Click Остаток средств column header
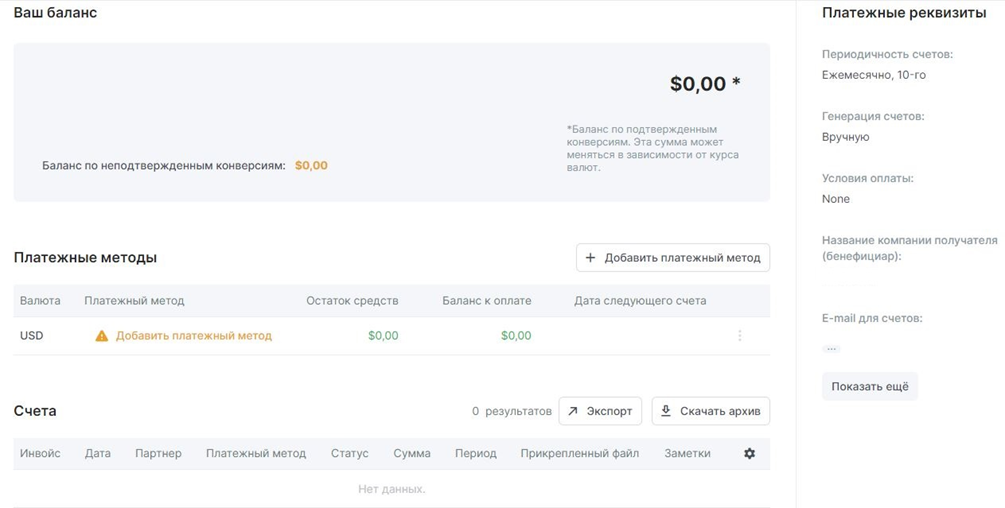Screen dimensions: 1005x508 tap(353, 301)
